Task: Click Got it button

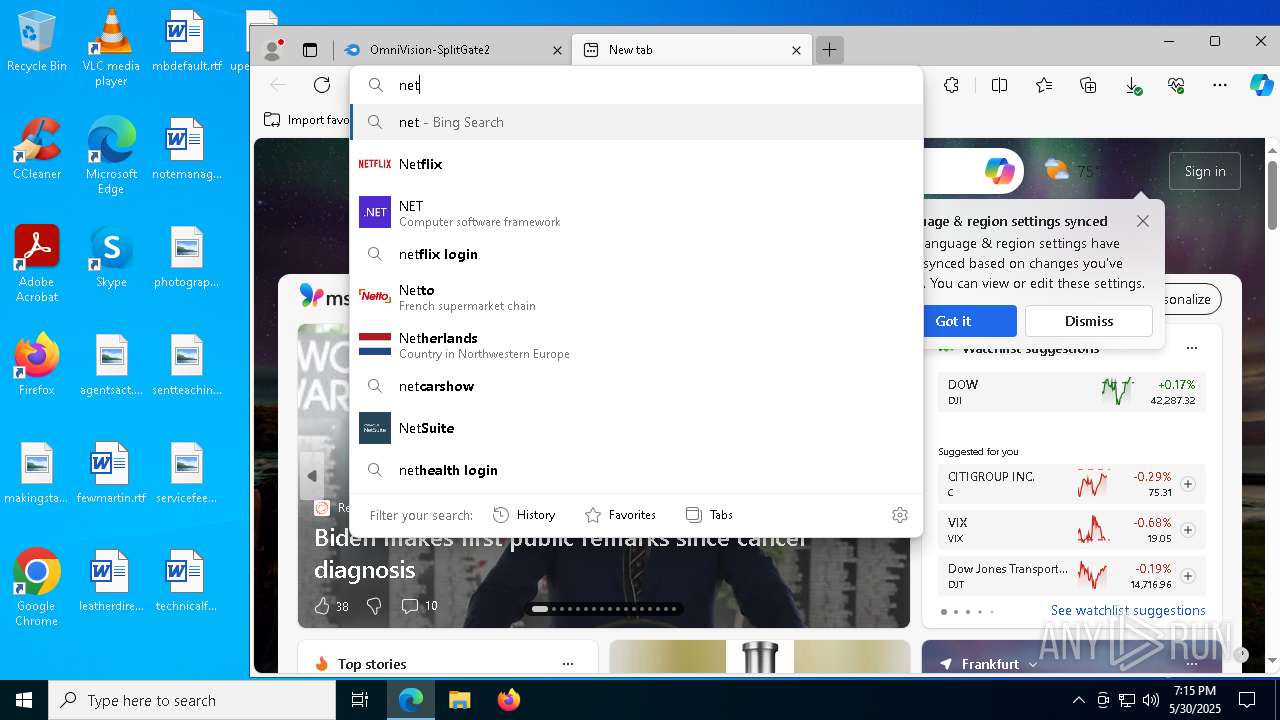Action: [x=953, y=321]
